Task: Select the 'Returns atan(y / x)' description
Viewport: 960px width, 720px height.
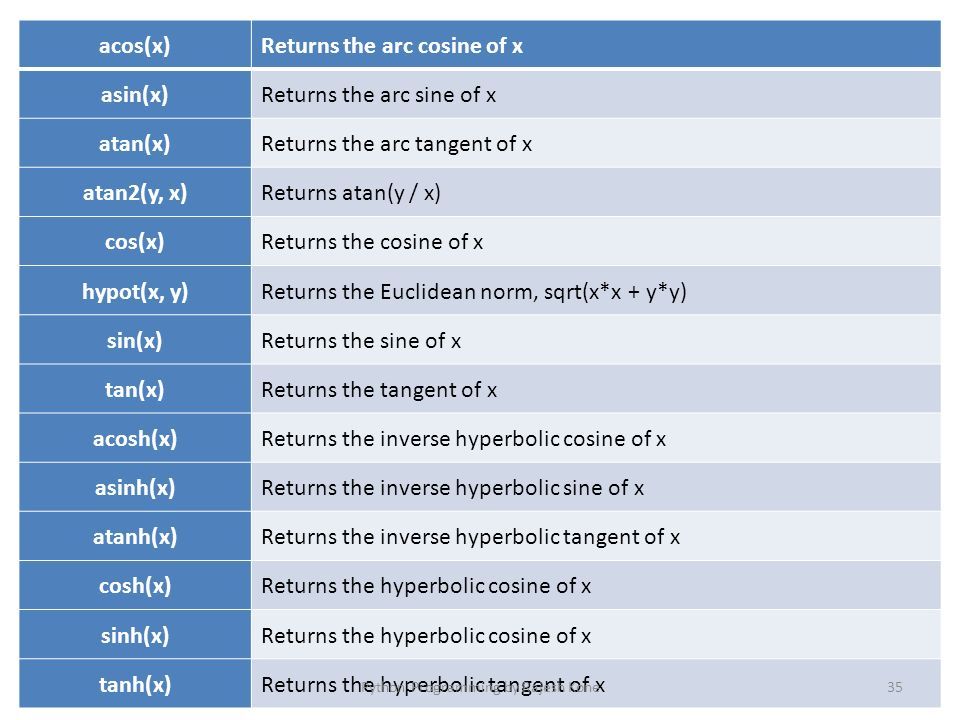Action: (351, 193)
